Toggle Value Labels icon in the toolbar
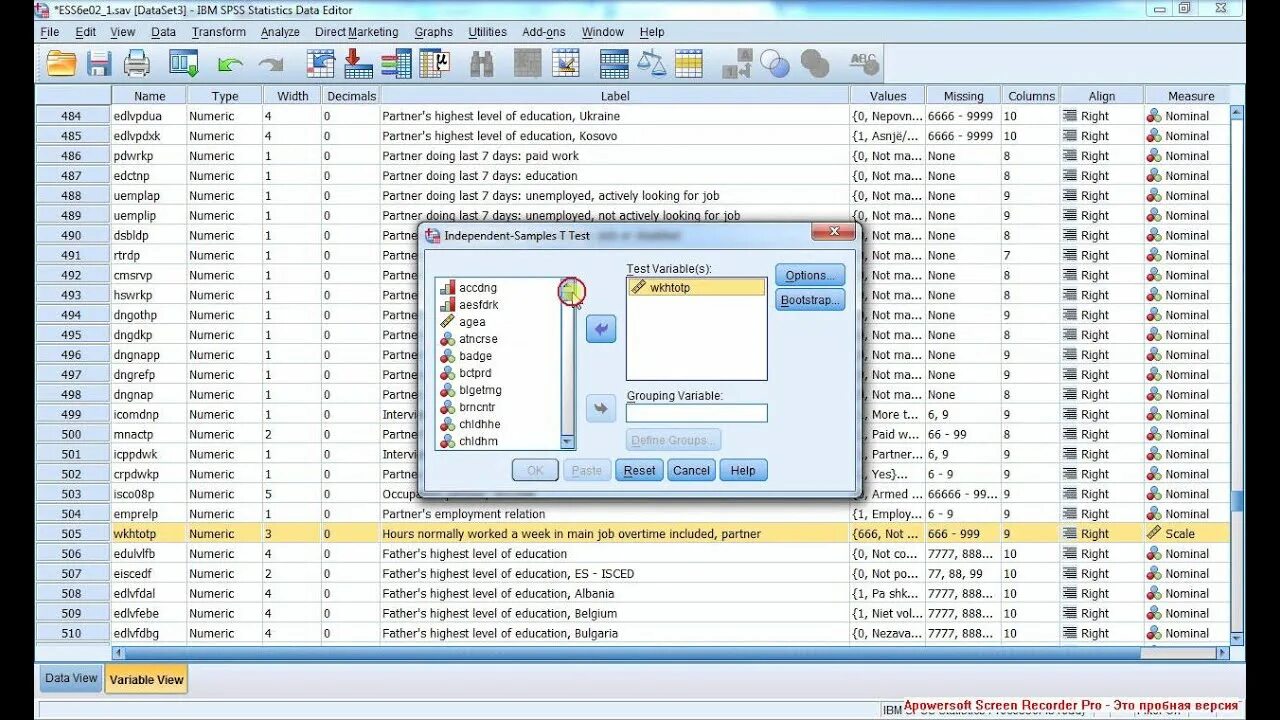Screen dimensions: 1280x720 737,64
